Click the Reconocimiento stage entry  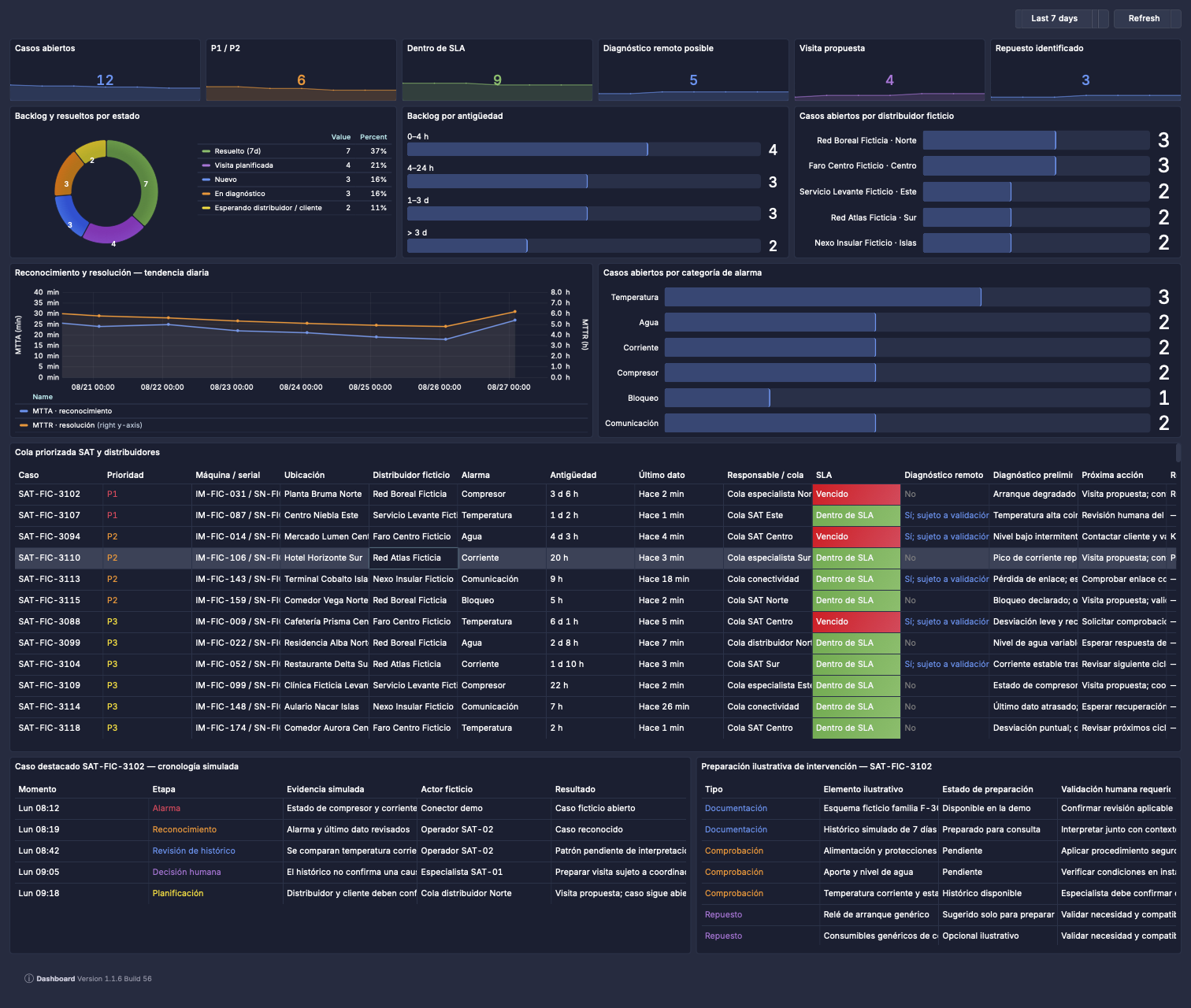coord(184,829)
